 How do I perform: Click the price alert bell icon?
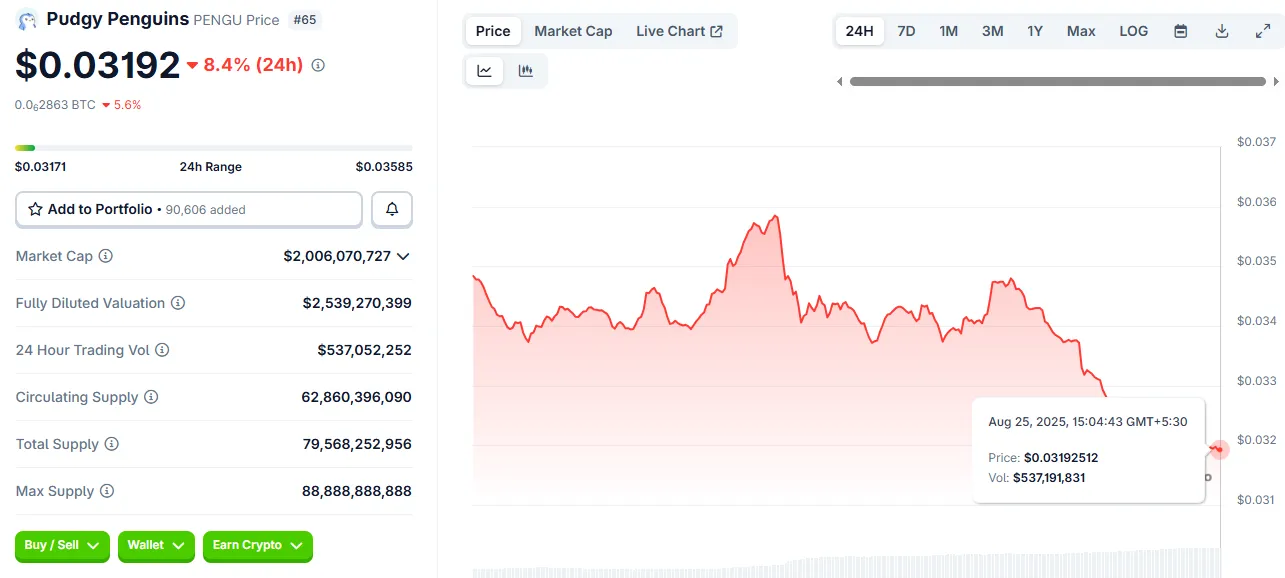[392, 209]
